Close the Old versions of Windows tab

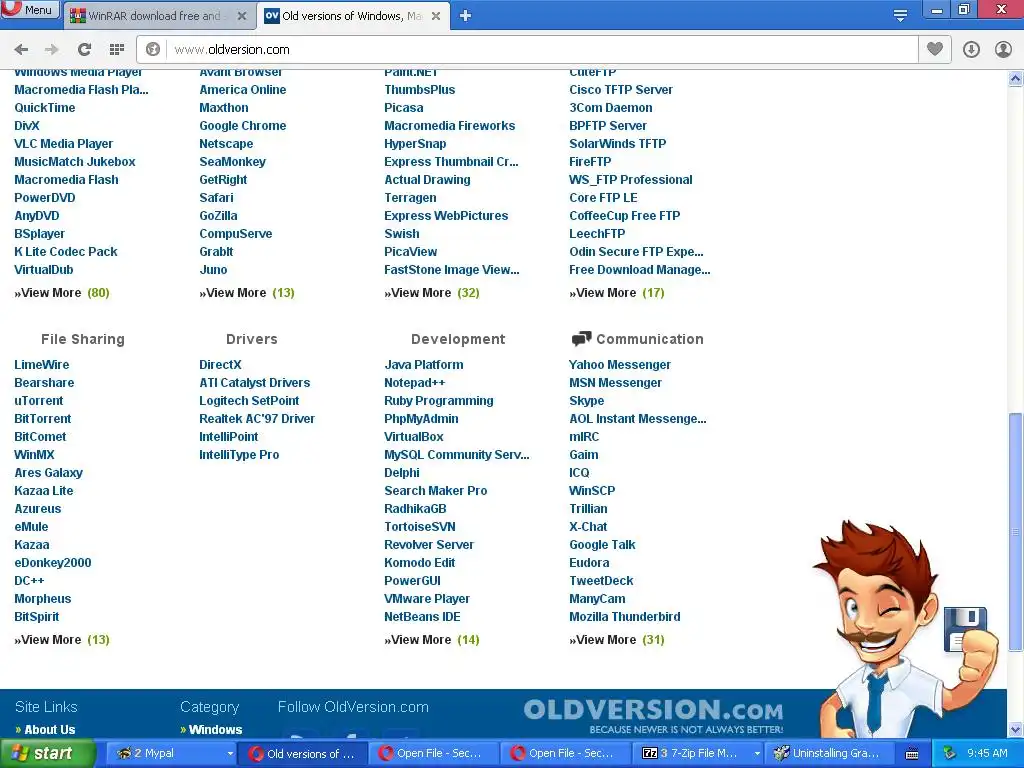point(436,16)
